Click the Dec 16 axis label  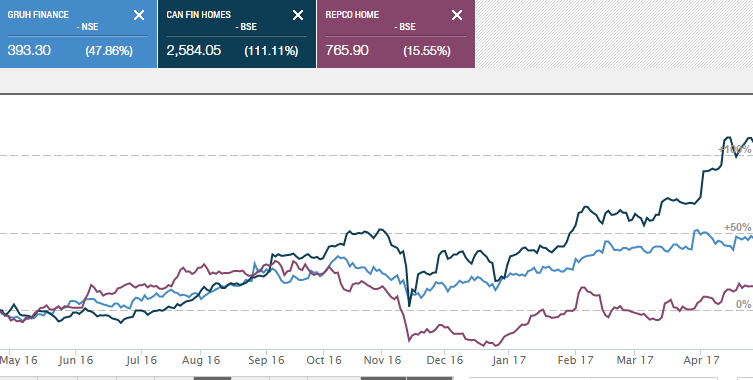coord(445,360)
